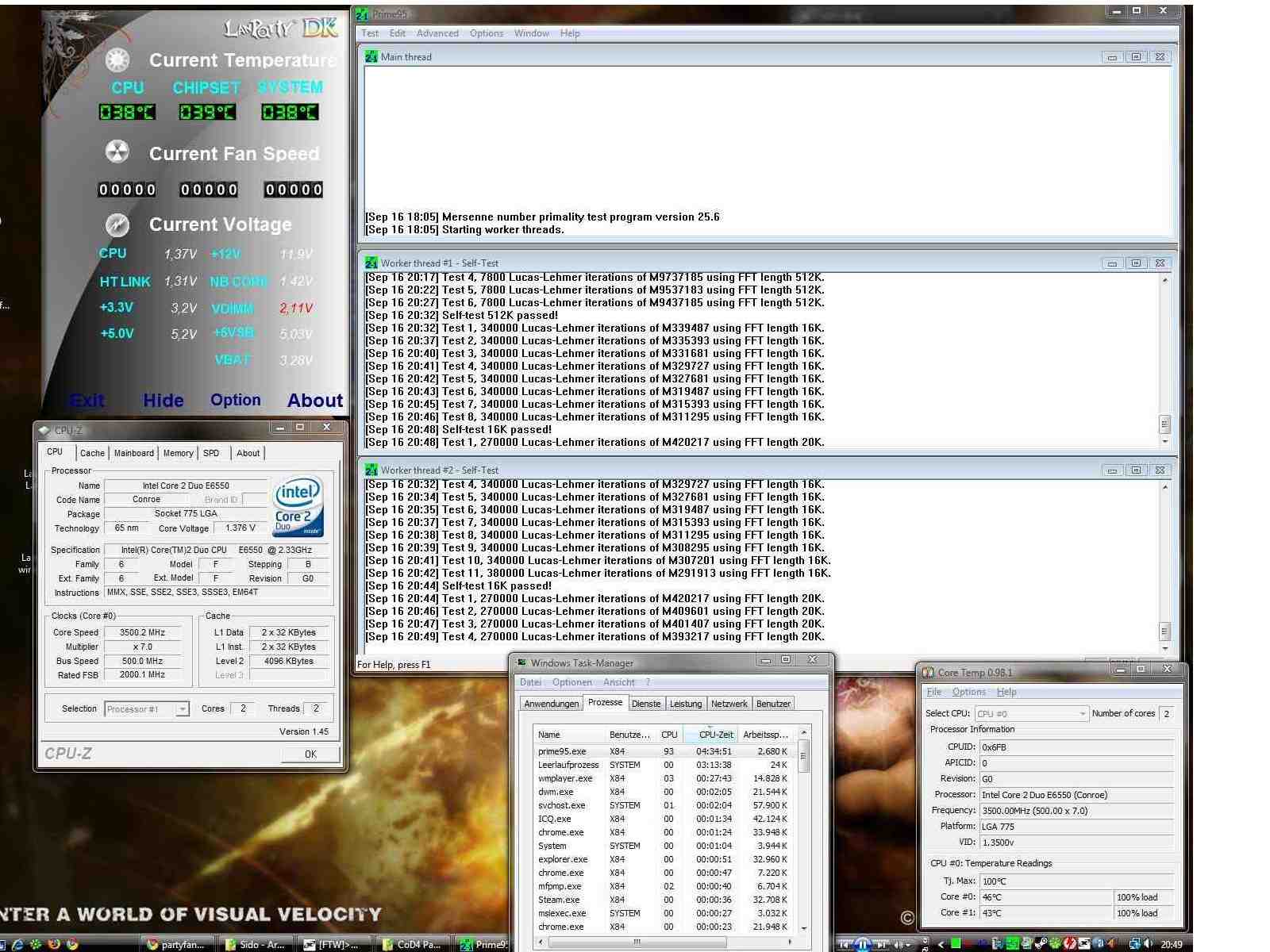This screenshot has height=952, width=1270.
Task: Switch to the Netzwerk tab in Task-Manager
Action: pyautogui.click(x=729, y=704)
